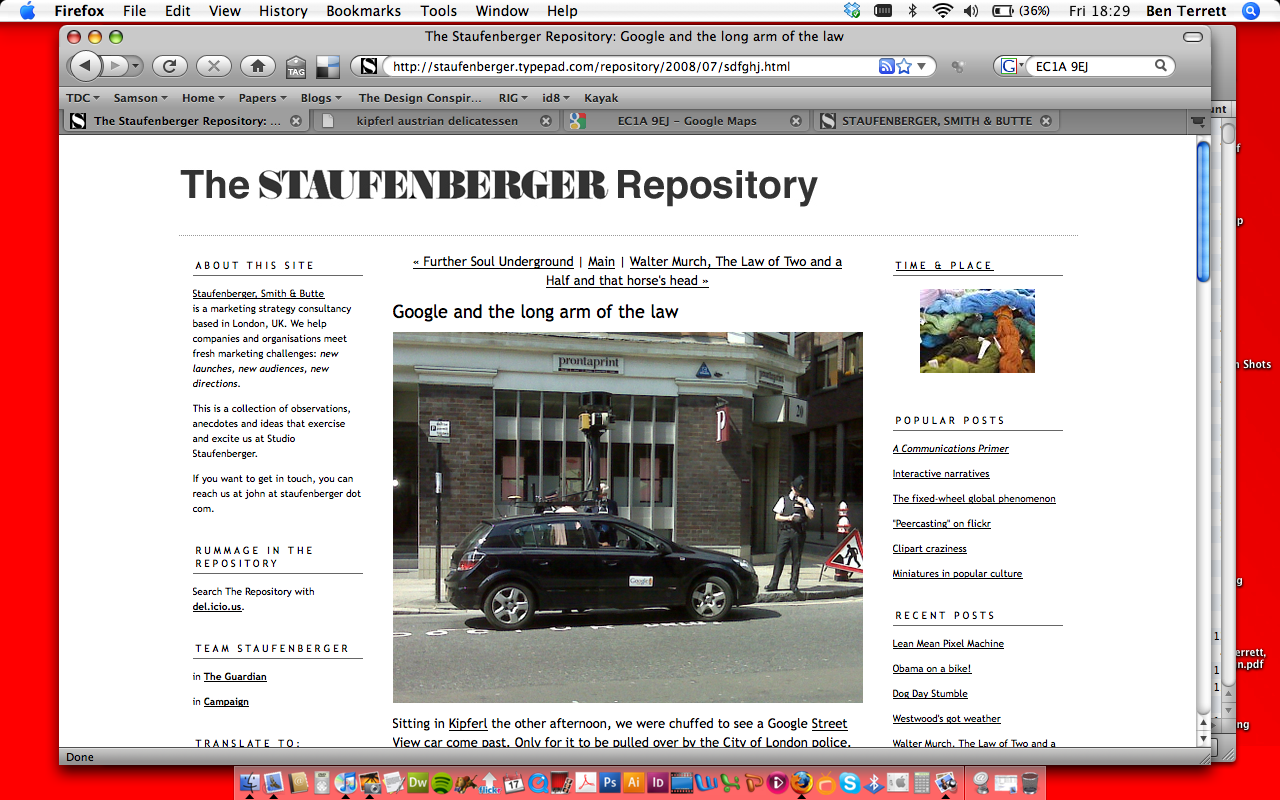Click the TAG toolbar icon
Viewport: 1280px width, 800px height.
(x=296, y=67)
